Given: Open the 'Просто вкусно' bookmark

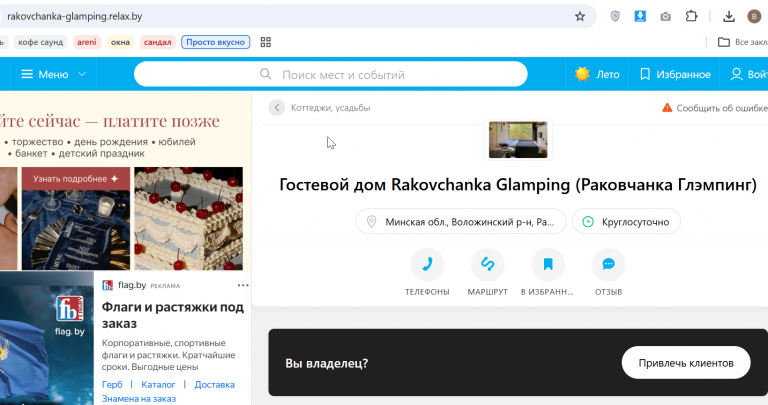Looking at the screenshot, I should [x=216, y=42].
